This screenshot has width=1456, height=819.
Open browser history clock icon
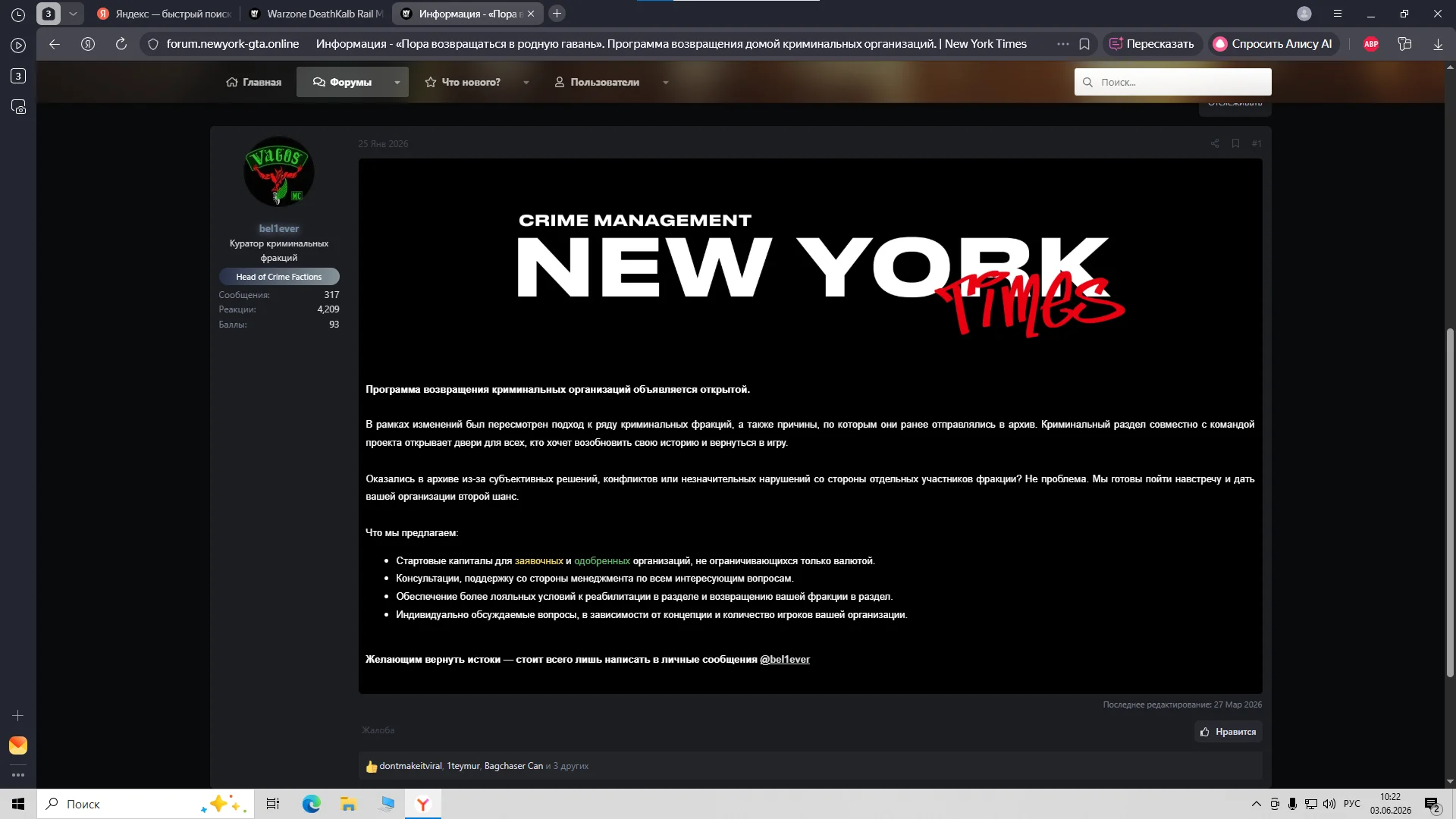pos(18,14)
